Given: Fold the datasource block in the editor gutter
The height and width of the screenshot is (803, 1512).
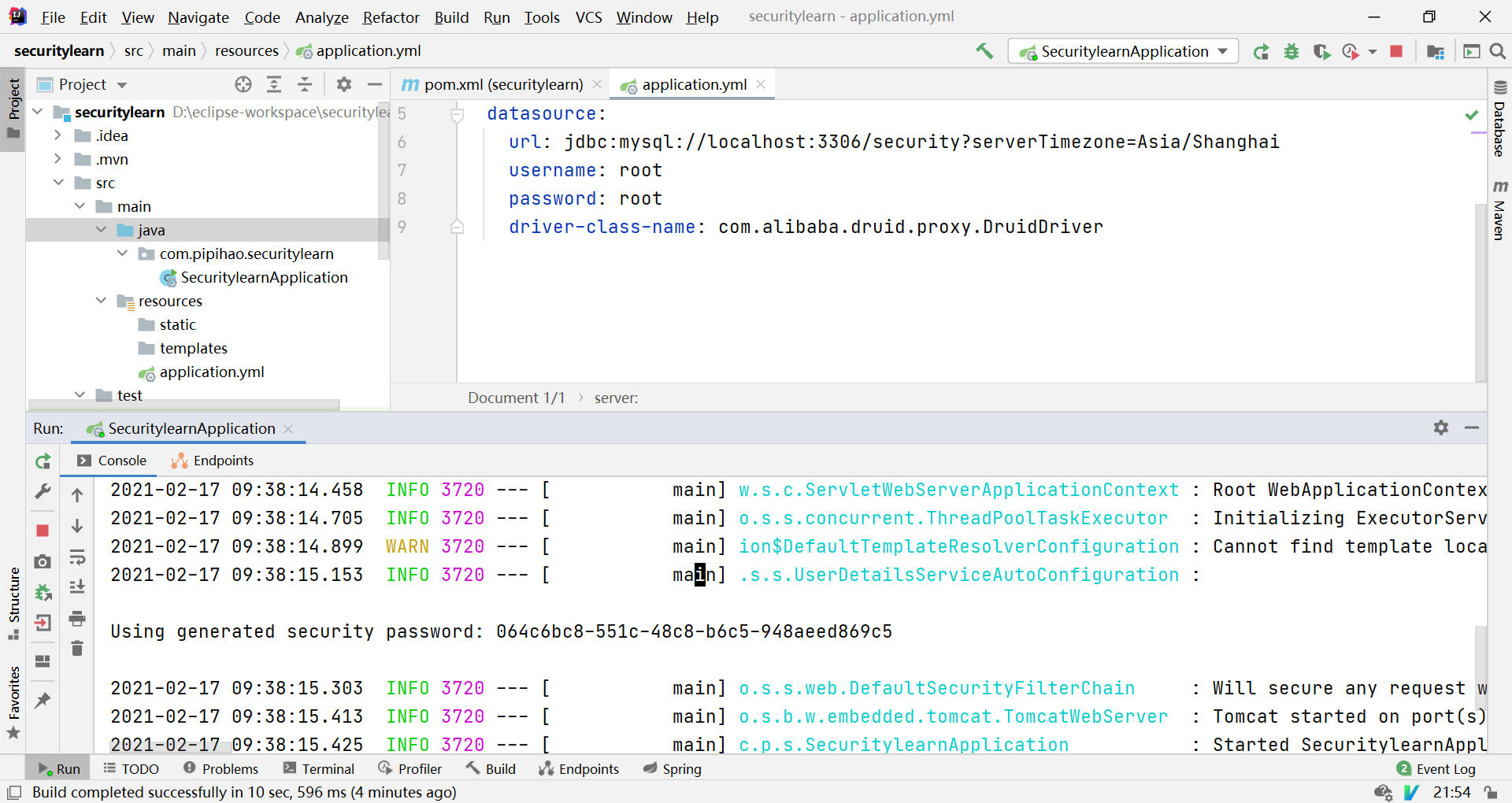Looking at the screenshot, I should tap(457, 115).
